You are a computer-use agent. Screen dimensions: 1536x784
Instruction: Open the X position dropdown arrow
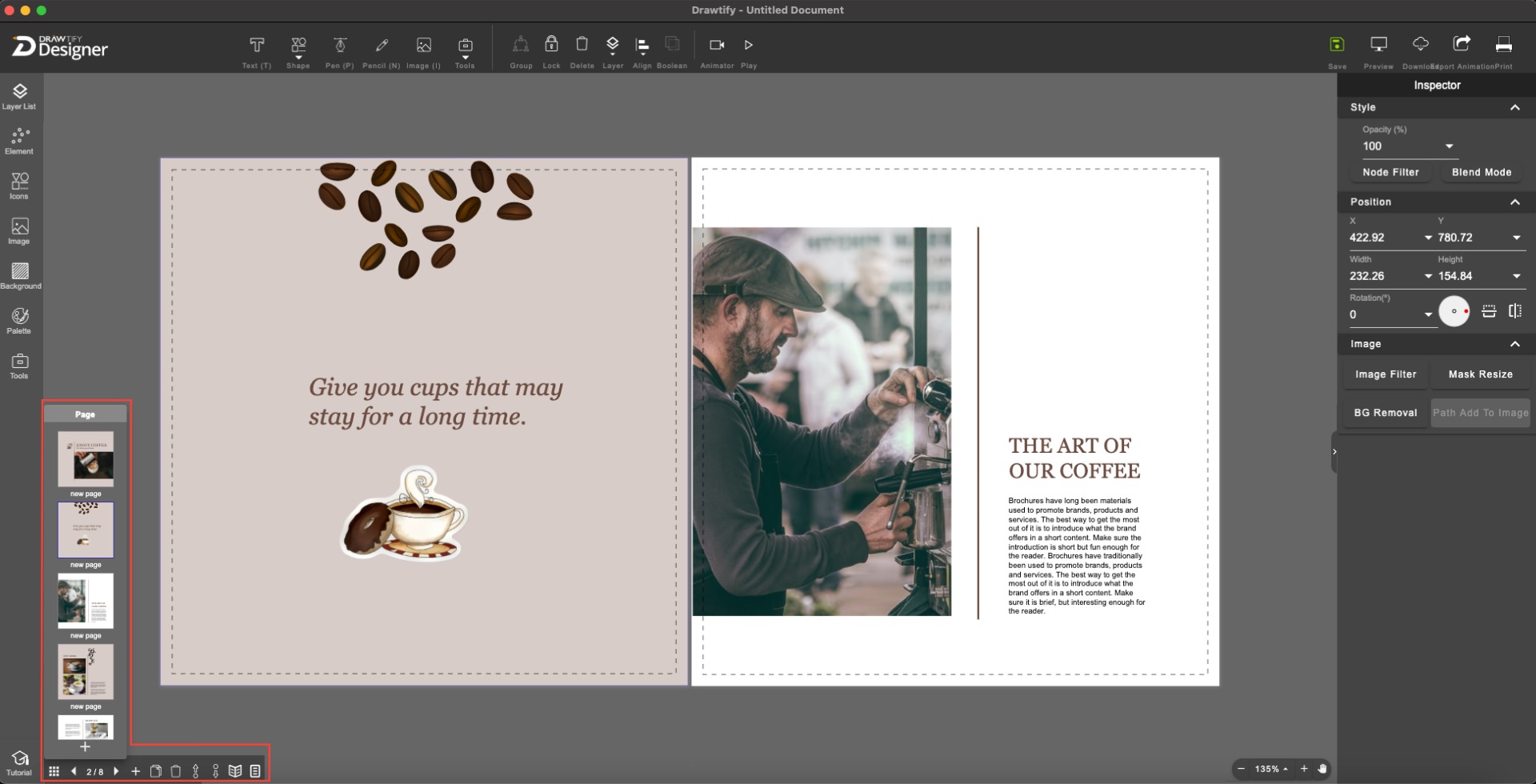tap(1428, 238)
